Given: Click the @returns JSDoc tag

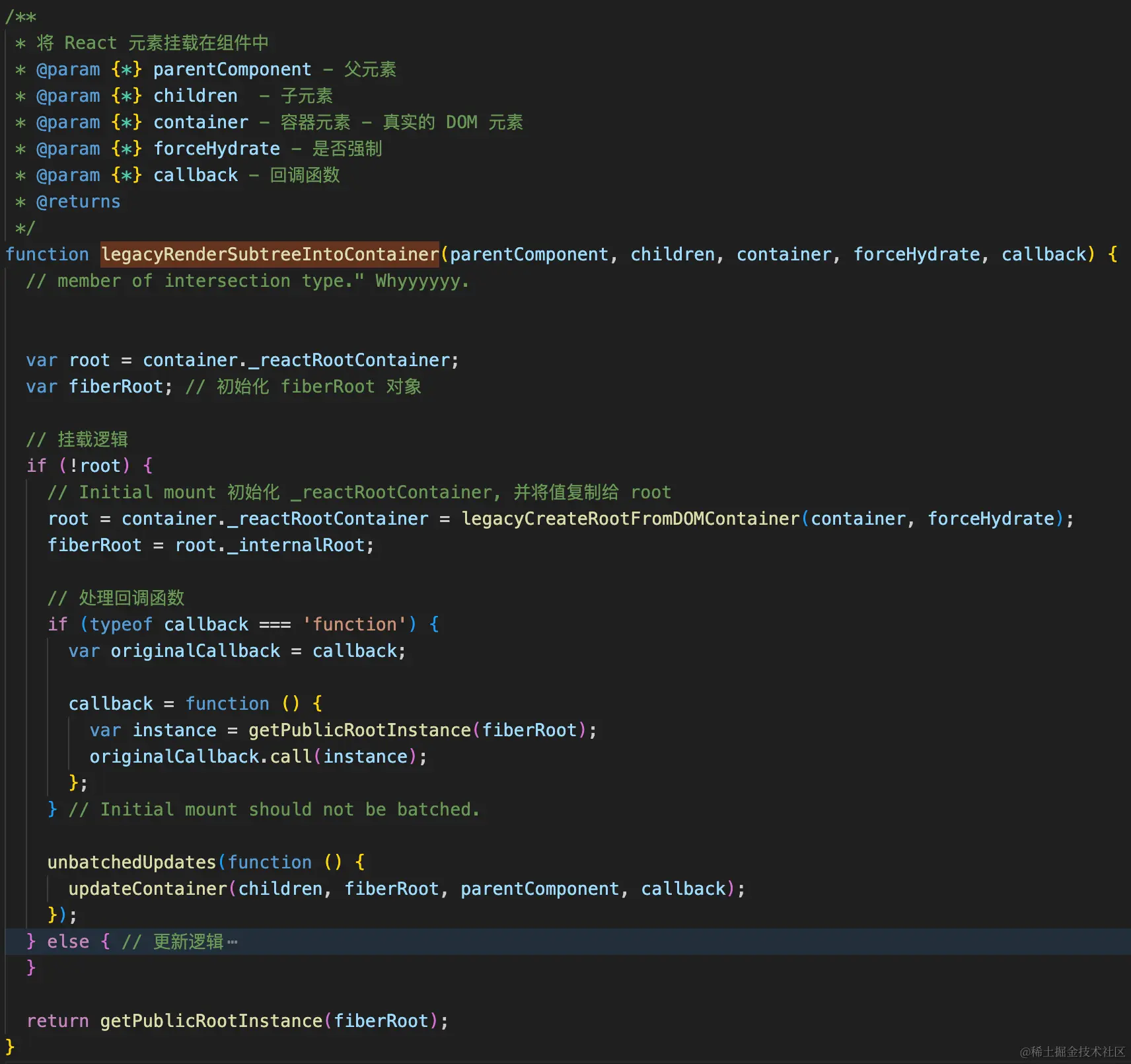Looking at the screenshot, I should coord(78,202).
